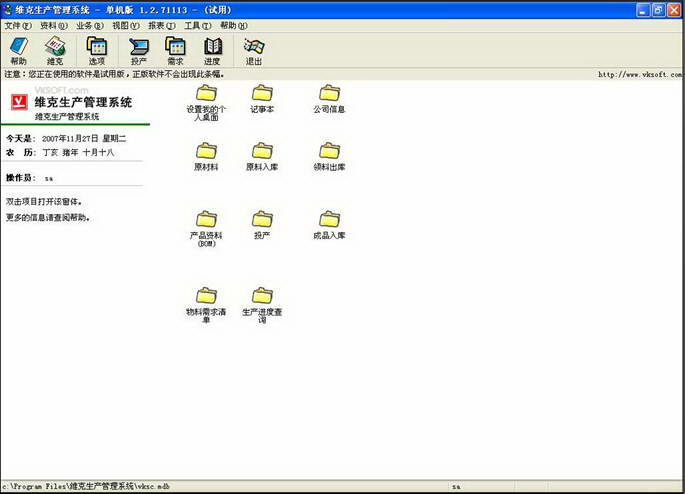Click the 维克 toolbar icon
Viewport: 685px width, 494px height.
tap(55, 51)
